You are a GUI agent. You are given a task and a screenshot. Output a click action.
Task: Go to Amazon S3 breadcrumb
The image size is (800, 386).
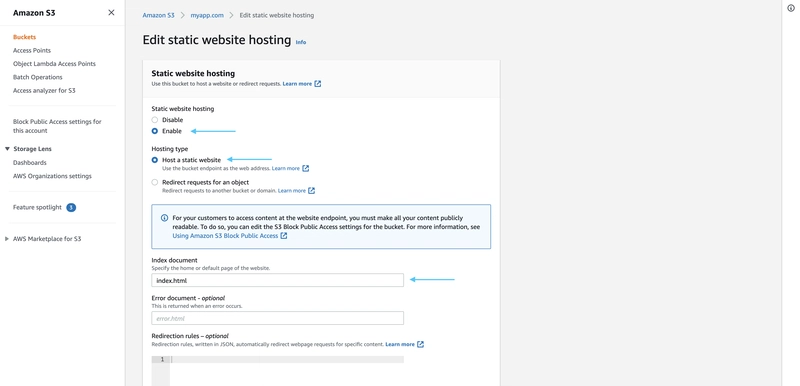pos(158,15)
